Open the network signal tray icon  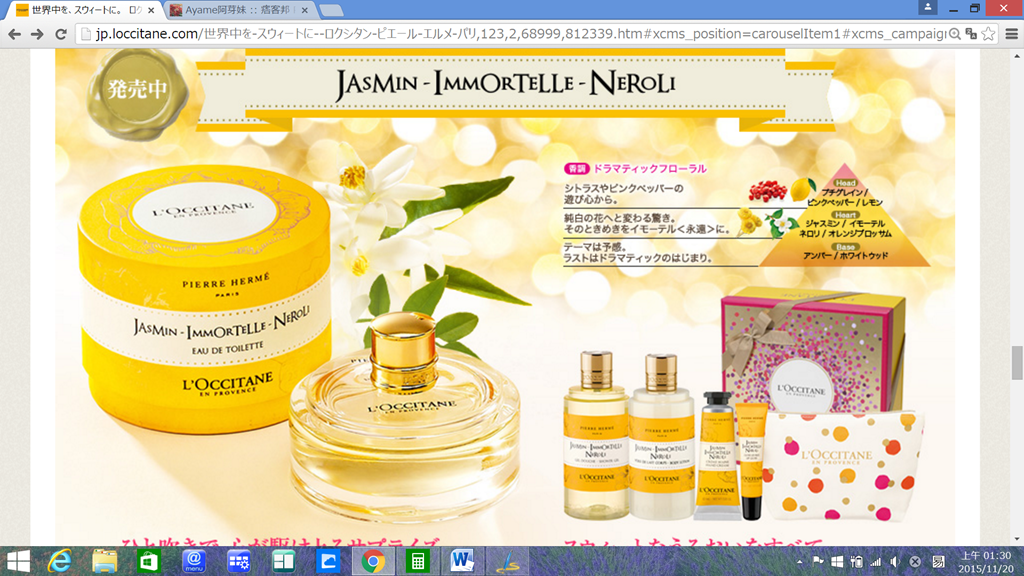876,562
